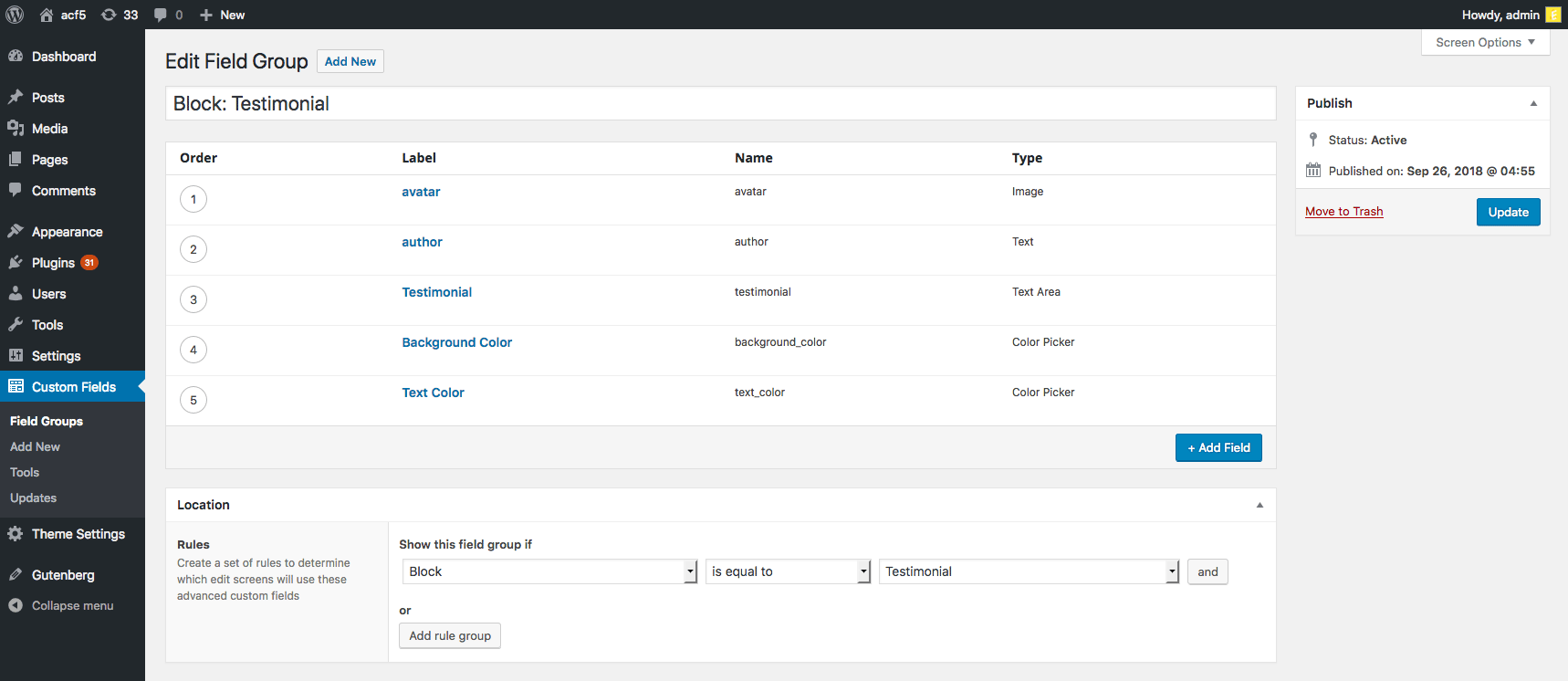Screen dimensions: 1568x681
Task: Click the order handle for field 4
Action: pos(193,350)
